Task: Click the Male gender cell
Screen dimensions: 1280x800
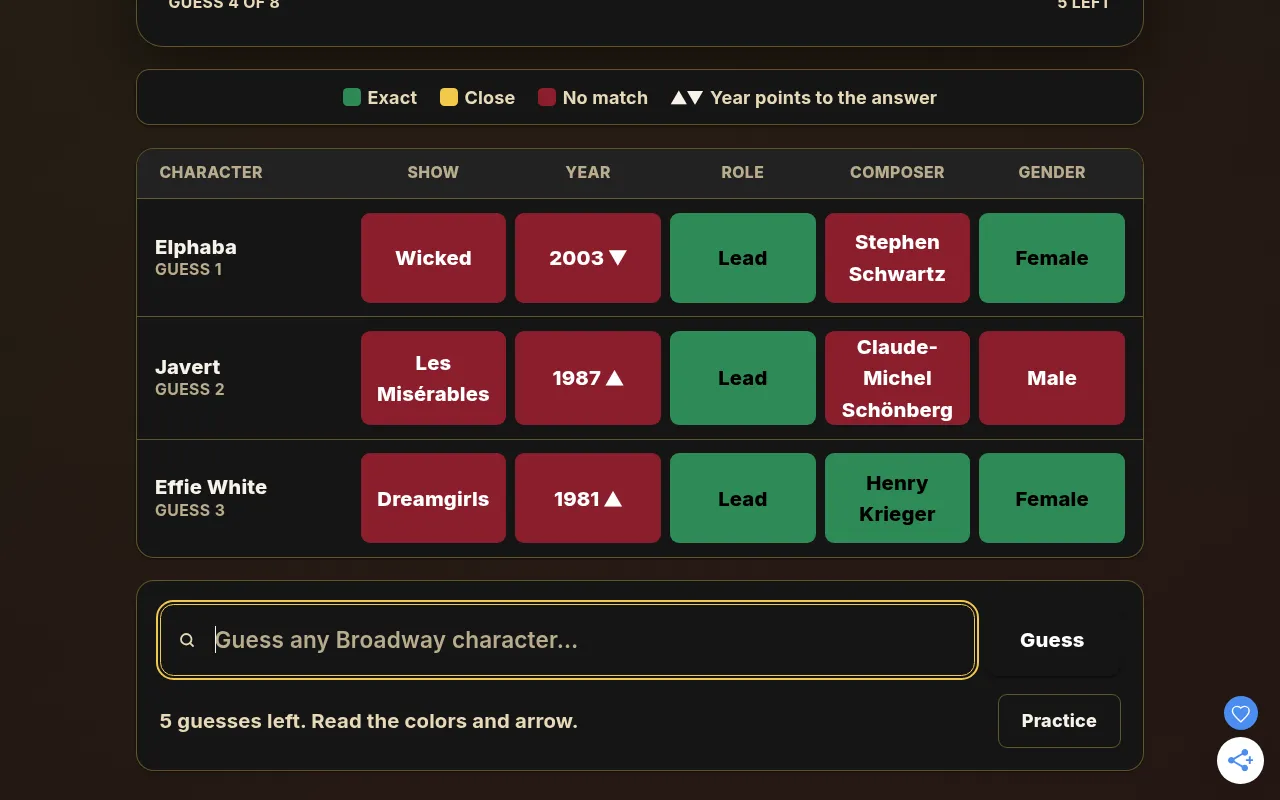Action: (1052, 378)
